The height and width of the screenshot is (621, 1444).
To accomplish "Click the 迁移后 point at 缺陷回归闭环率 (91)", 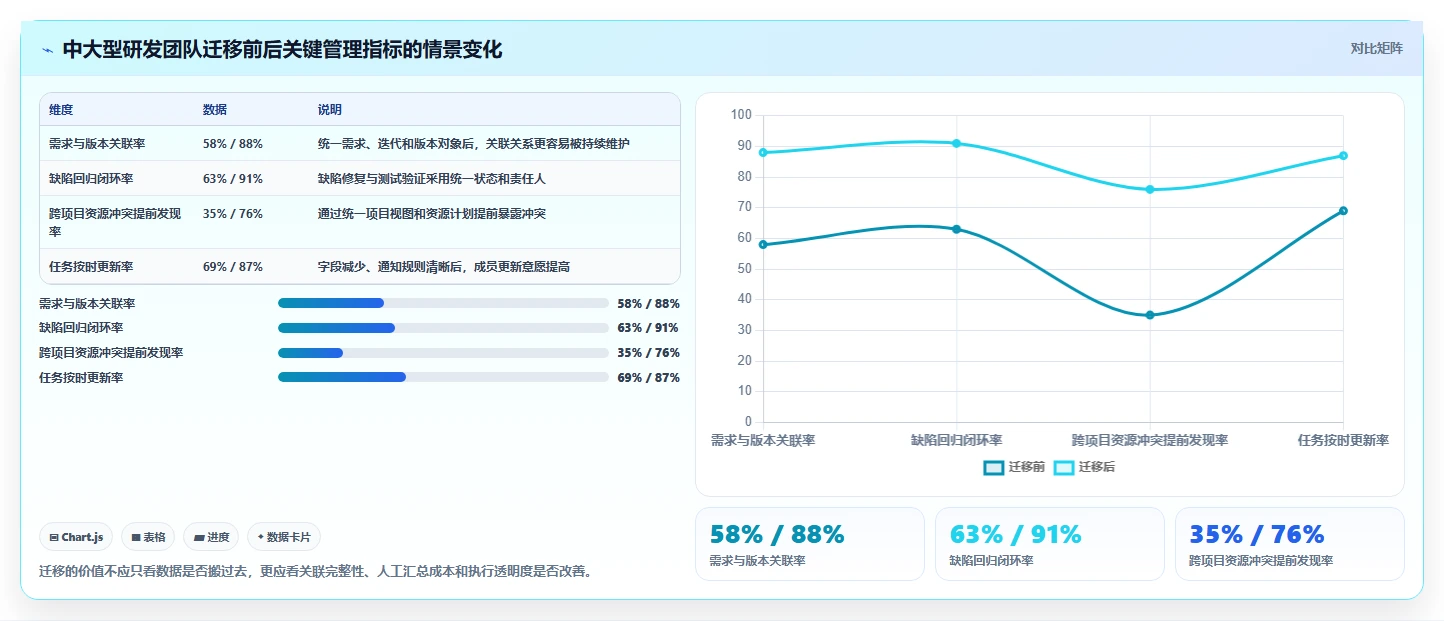I will (x=956, y=143).
